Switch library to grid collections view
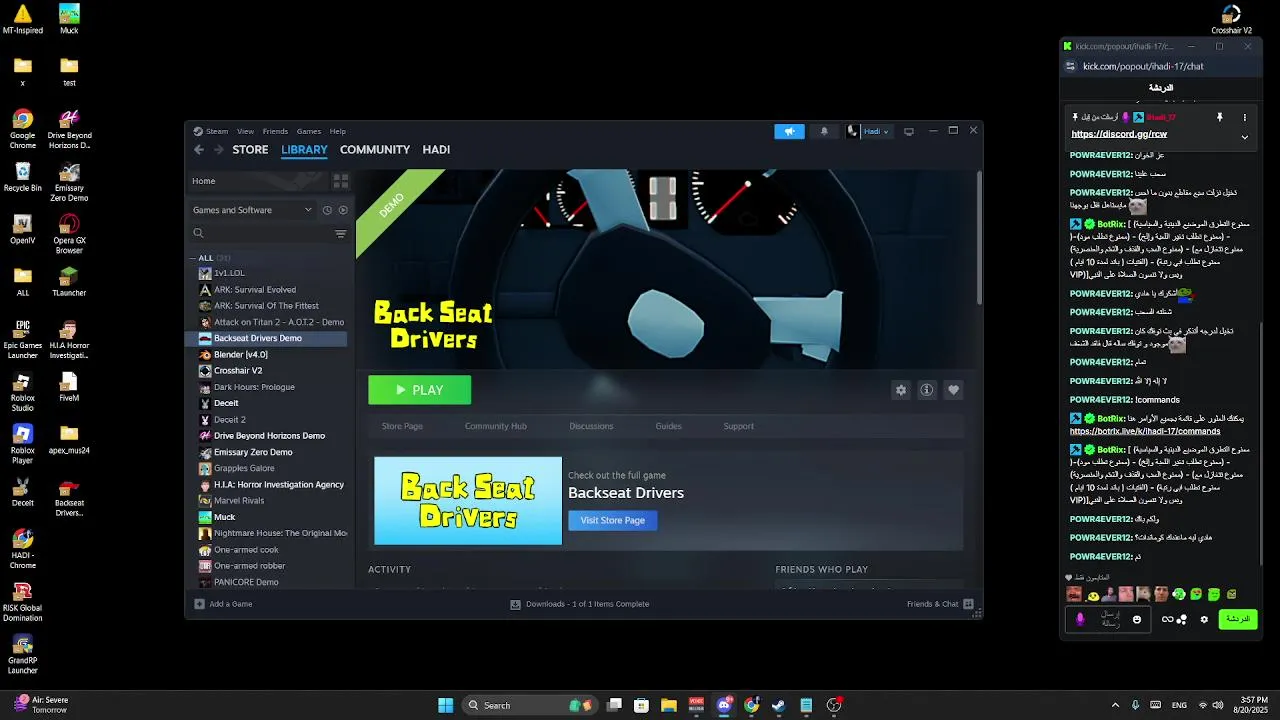 [340, 181]
